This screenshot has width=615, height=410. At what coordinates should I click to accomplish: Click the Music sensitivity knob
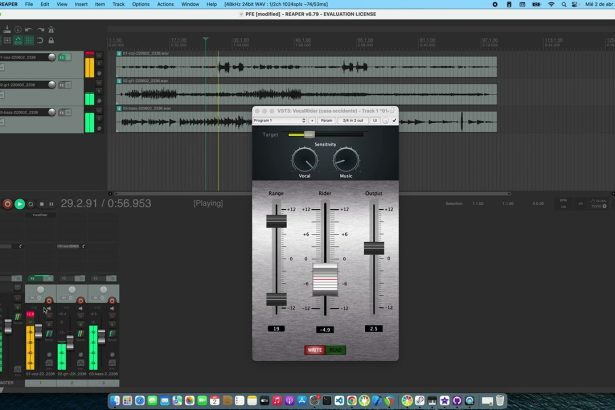pos(346,158)
